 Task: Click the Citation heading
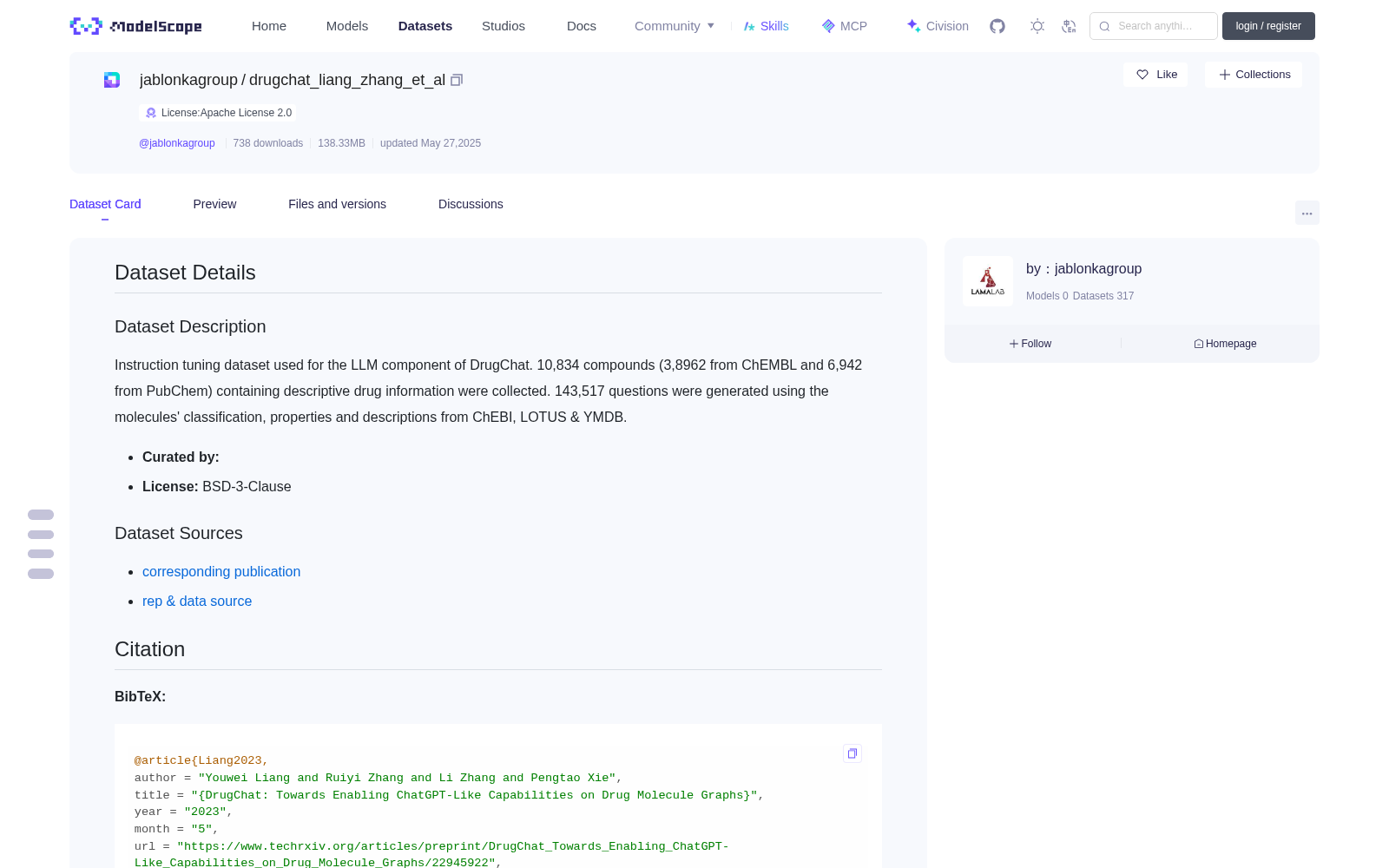149,649
